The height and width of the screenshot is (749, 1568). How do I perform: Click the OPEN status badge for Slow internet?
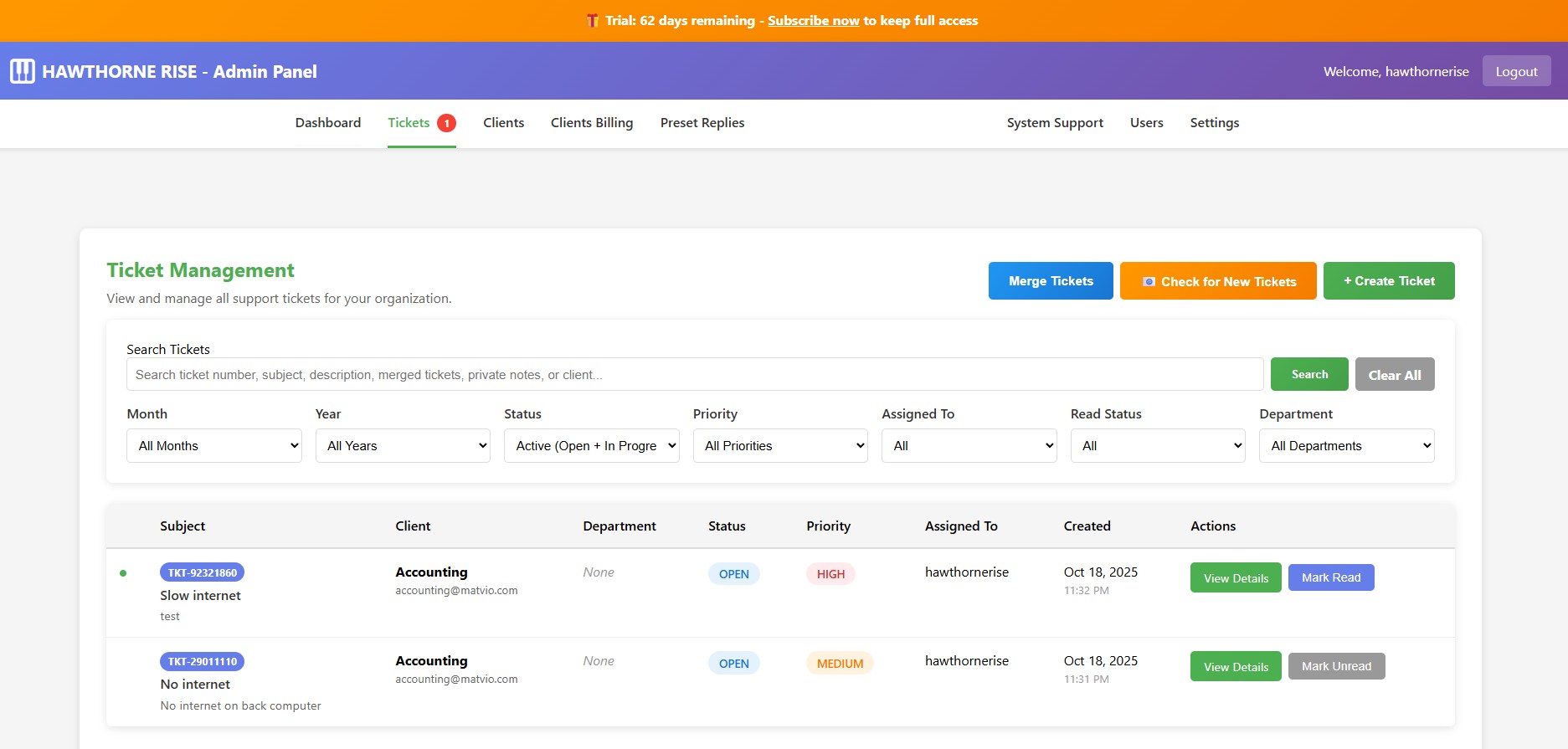tap(733, 574)
